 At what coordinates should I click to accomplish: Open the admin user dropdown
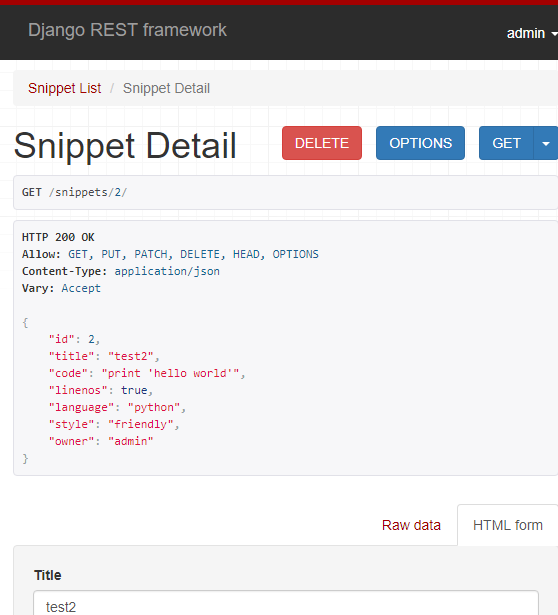pyautogui.click(x=531, y=33)
